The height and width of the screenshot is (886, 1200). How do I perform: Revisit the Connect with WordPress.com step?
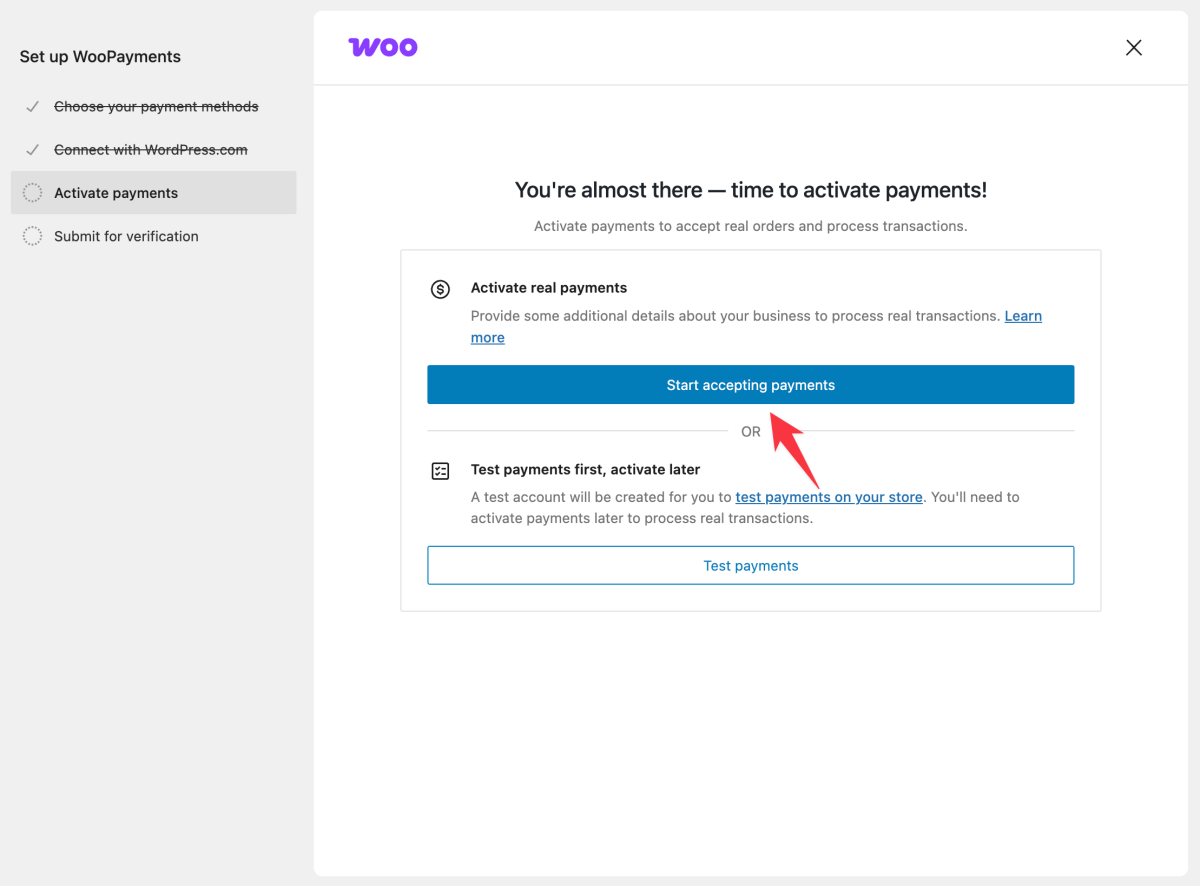(150, 149)
